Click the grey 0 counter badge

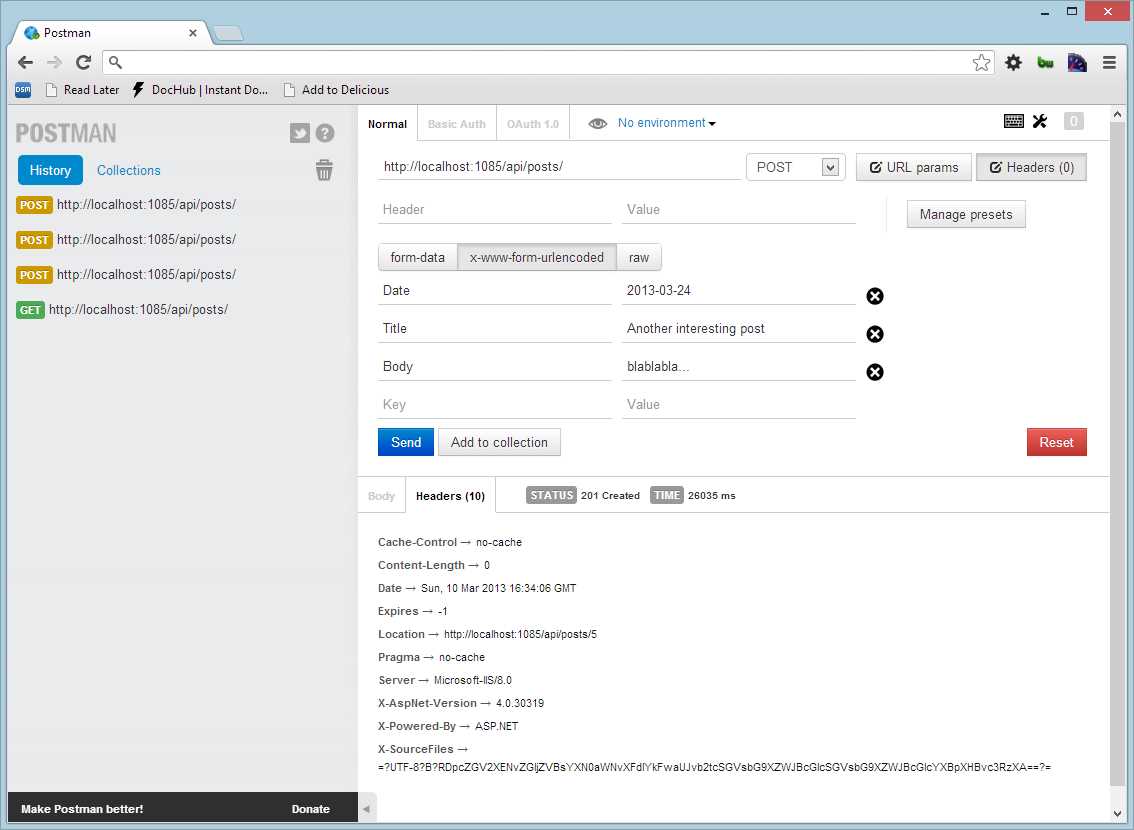click(x=1074, y=121)
